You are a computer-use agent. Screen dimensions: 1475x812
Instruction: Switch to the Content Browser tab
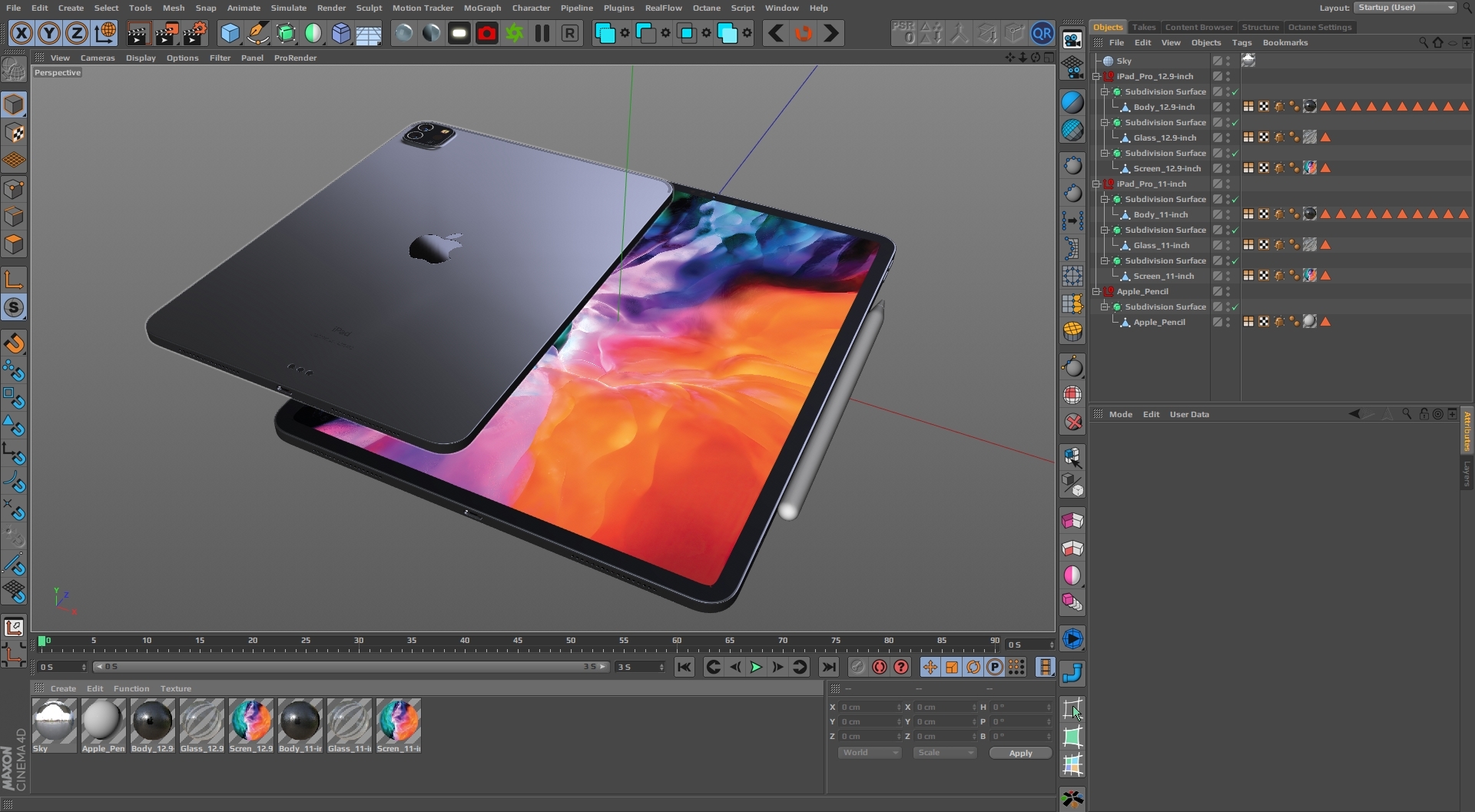[1198, 27]
